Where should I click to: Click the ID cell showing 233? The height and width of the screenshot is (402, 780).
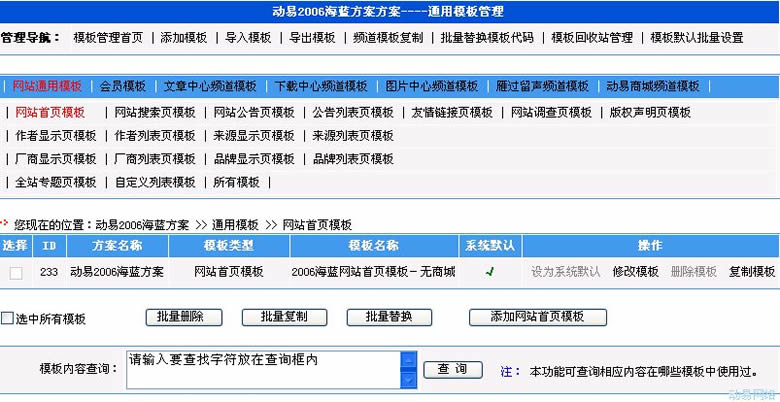49,272
